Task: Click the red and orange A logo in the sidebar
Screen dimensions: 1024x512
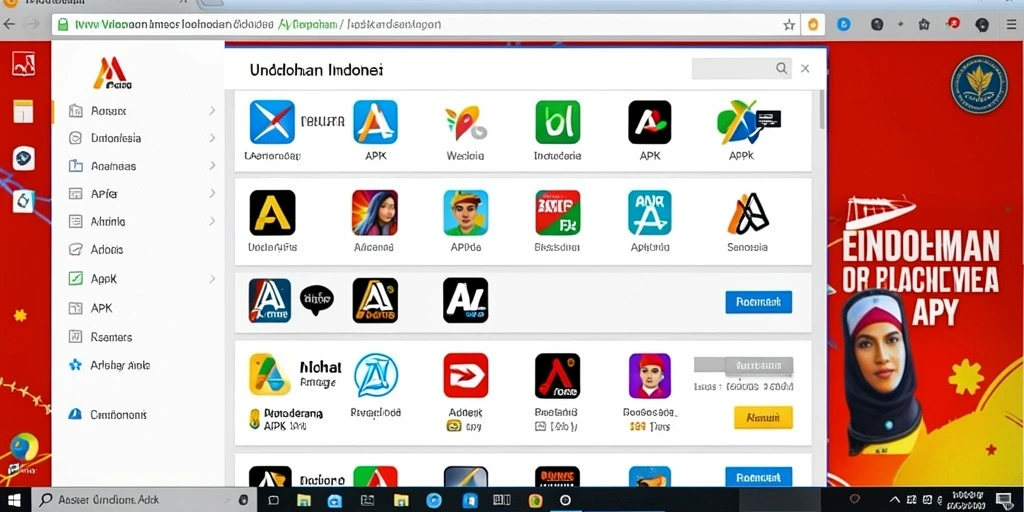Action: click(x=110, y=72)
